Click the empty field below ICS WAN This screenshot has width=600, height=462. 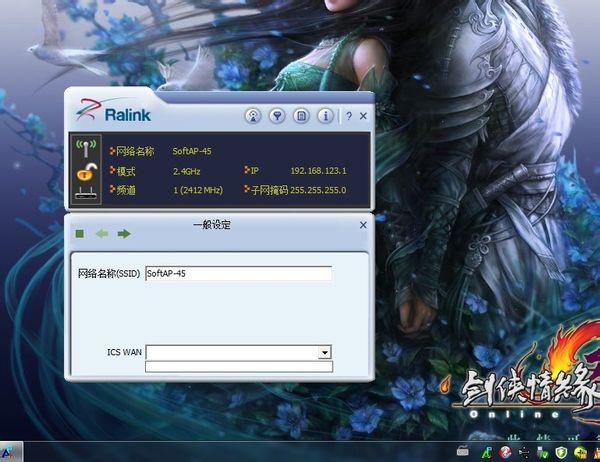tap(239, 366)
